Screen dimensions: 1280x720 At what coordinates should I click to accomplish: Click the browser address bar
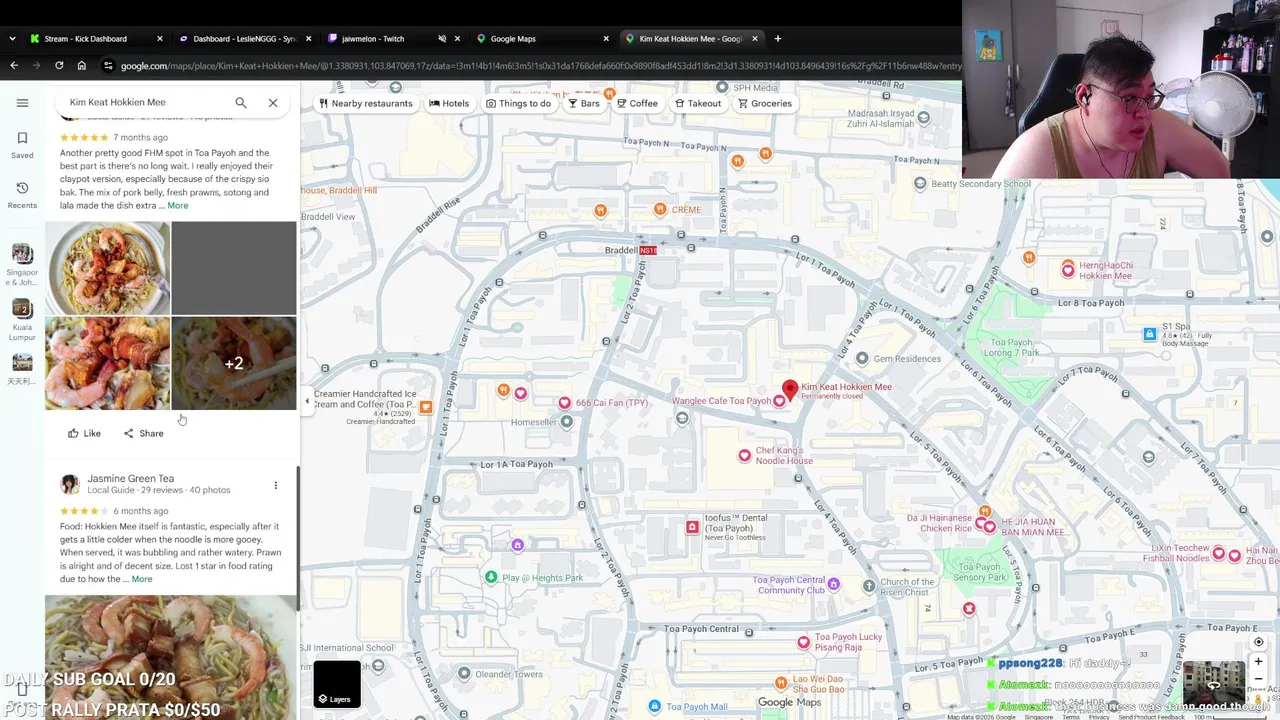(540, 66)
